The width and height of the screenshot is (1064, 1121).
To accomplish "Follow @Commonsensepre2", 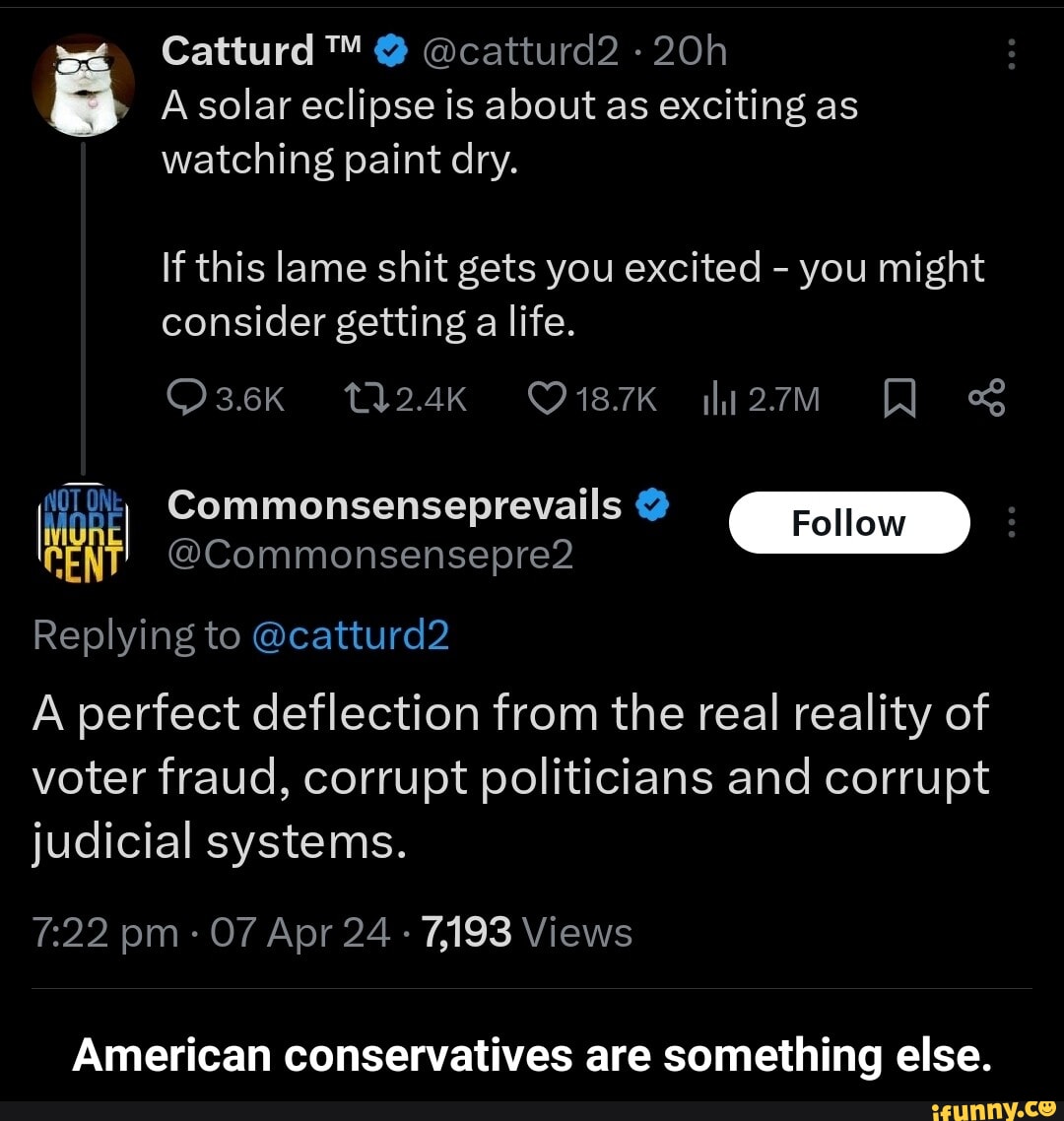I will [x=849, y=522].
